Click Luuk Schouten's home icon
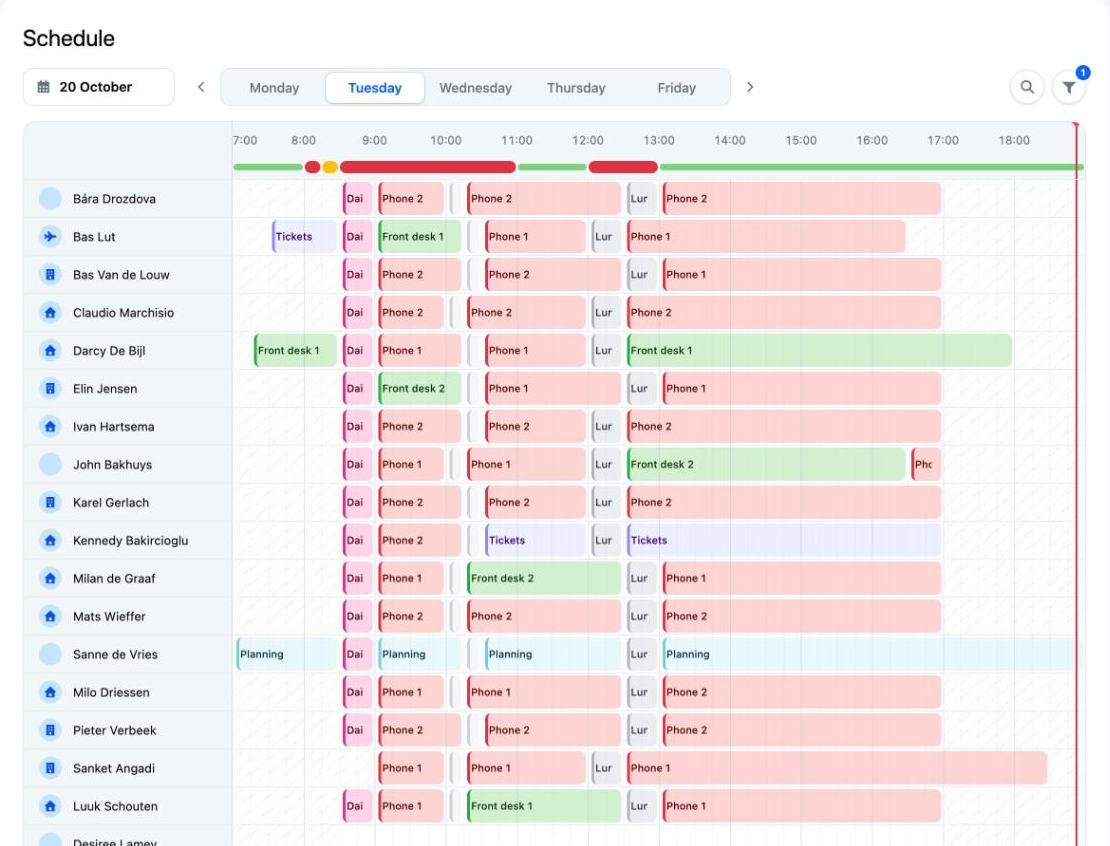Image resolution: width=1110 pixels, height=846 pixels. [x=50, y=806]
